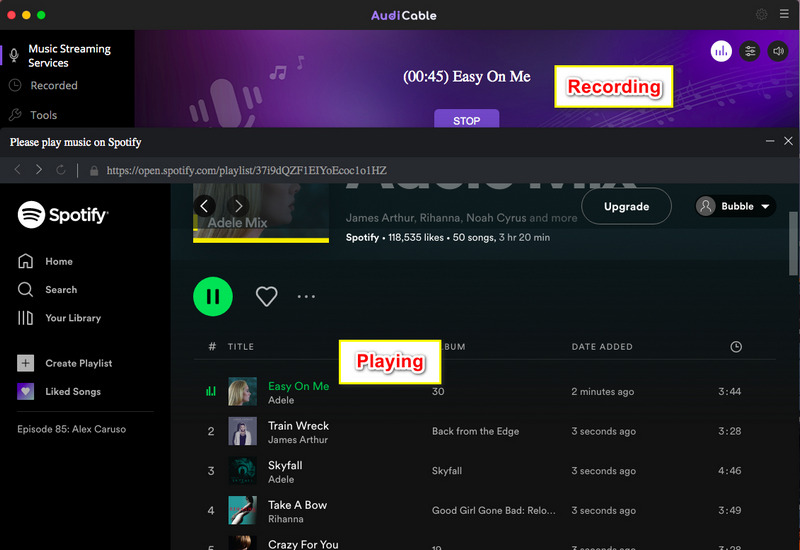Image resolution: width=800 pixels, height=550 pixels.
Task: Open Easy On Me song title
Action: point(298,386)
